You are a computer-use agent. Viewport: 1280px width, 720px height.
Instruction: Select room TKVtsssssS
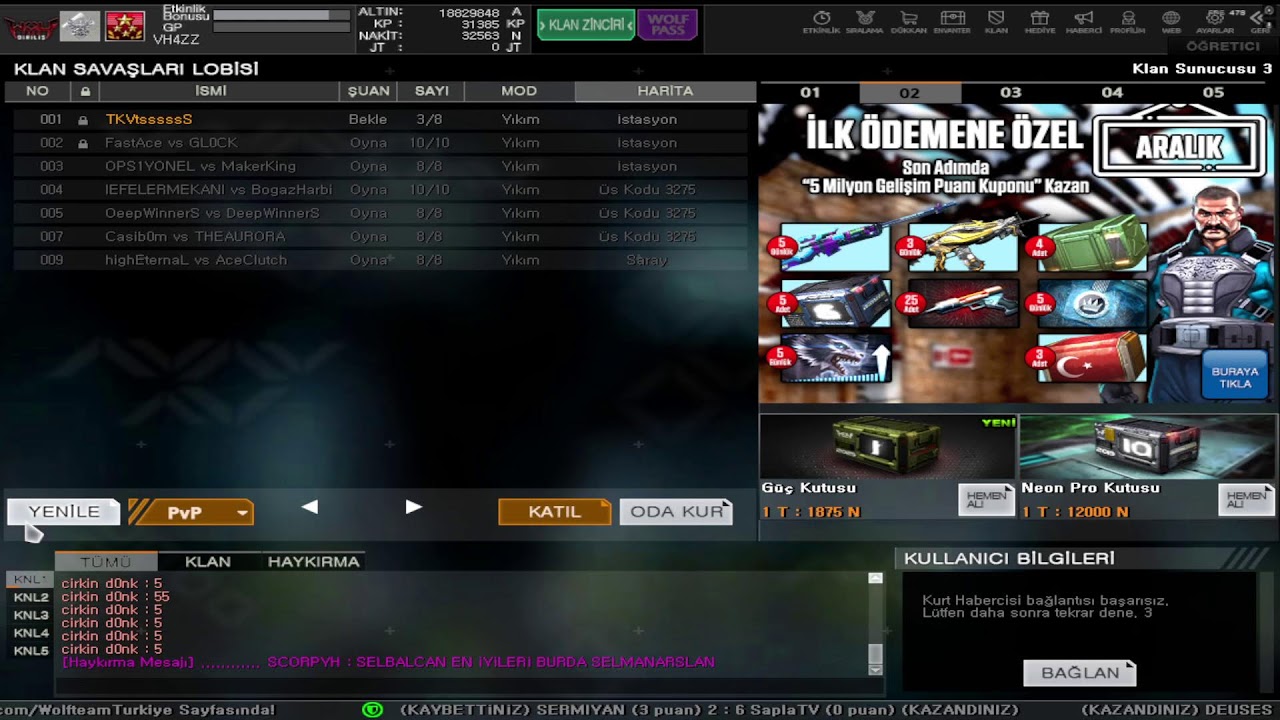tap(380, 119)
